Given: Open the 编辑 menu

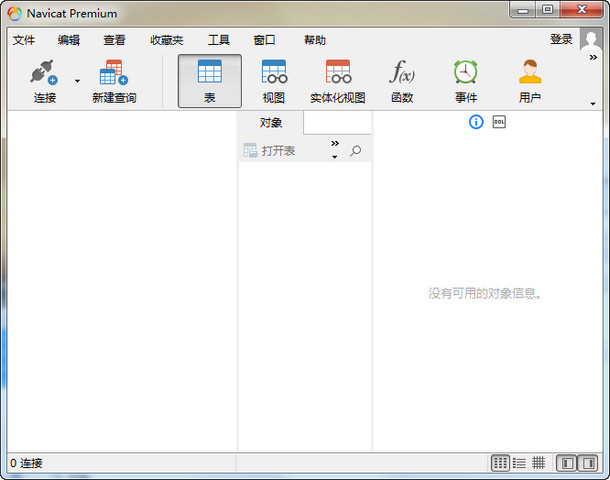Looking at the screenshot, I should coord(69,40).
